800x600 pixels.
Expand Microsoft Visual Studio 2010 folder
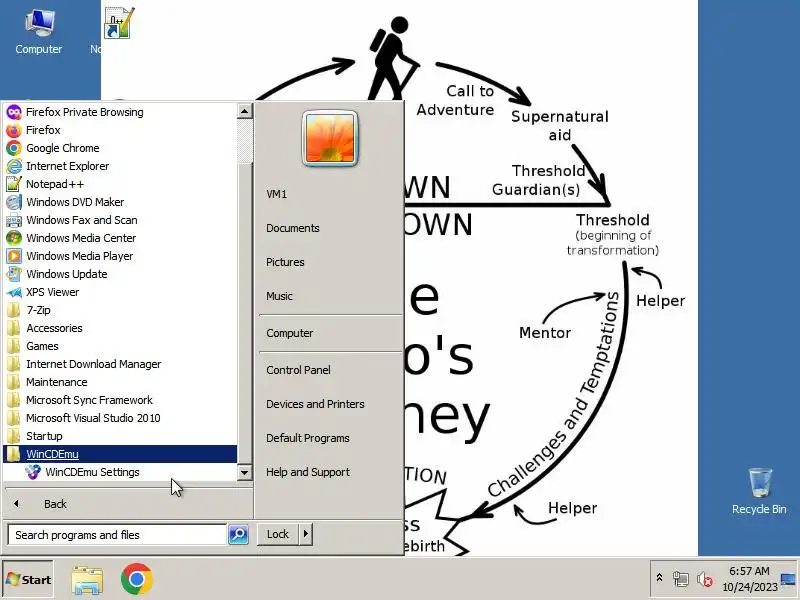tap(120, 418)
